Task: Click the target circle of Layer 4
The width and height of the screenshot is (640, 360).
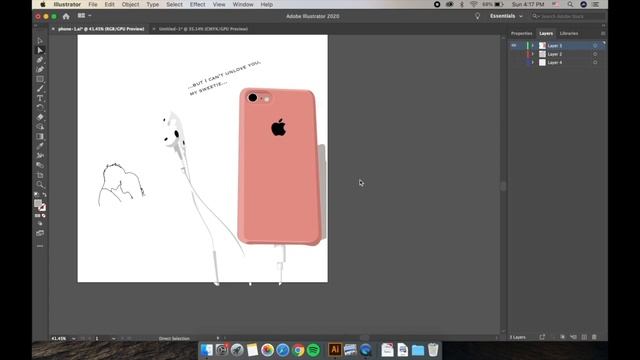Action: 595,62
